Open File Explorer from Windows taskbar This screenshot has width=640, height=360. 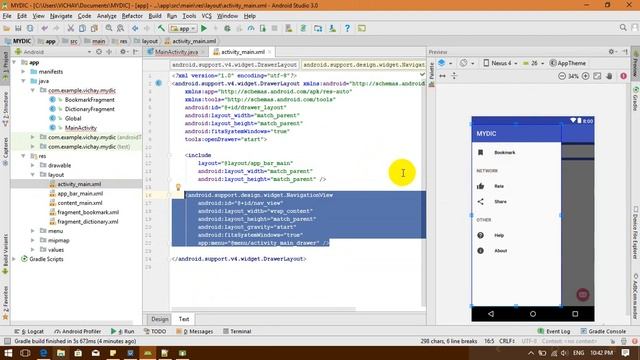(60, 353)
